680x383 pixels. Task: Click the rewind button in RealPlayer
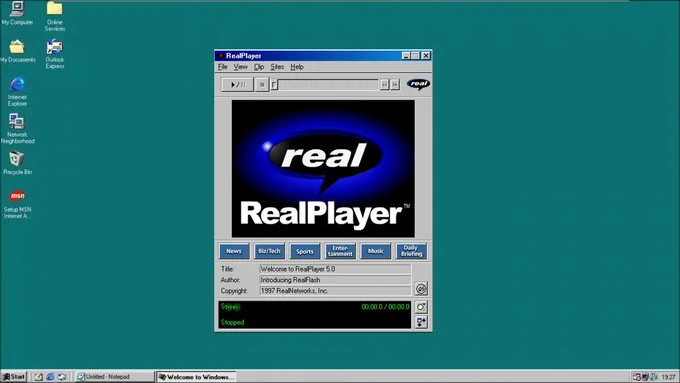pos(384,85)
